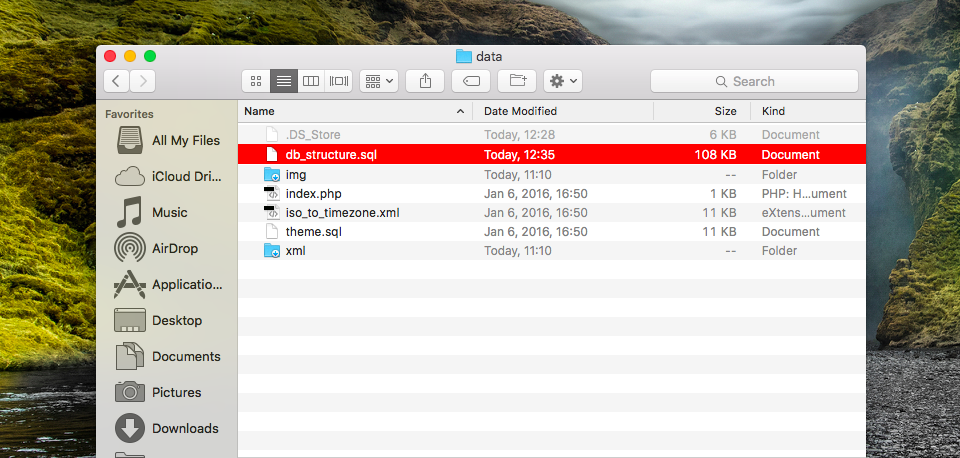Screen dimensions: 960x458
Task: Click the iso_to_timezone.xml file name
Action: [342, 213]
